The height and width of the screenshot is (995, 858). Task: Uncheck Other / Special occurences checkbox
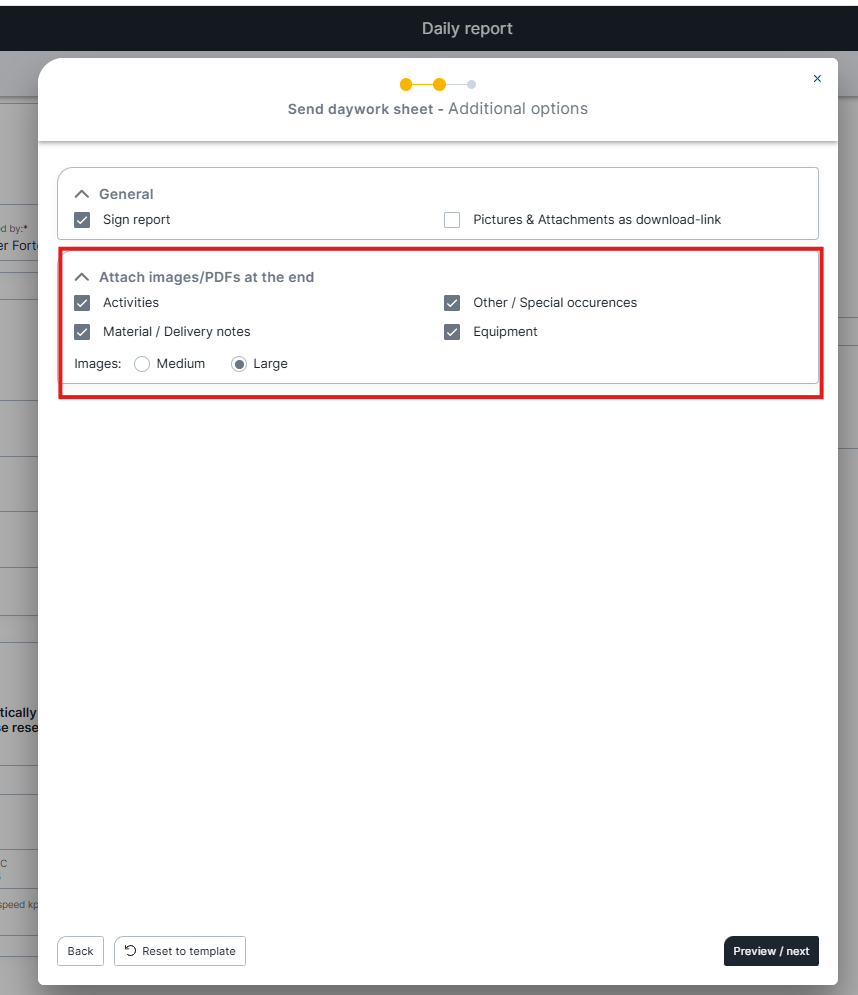coord(452,303)
